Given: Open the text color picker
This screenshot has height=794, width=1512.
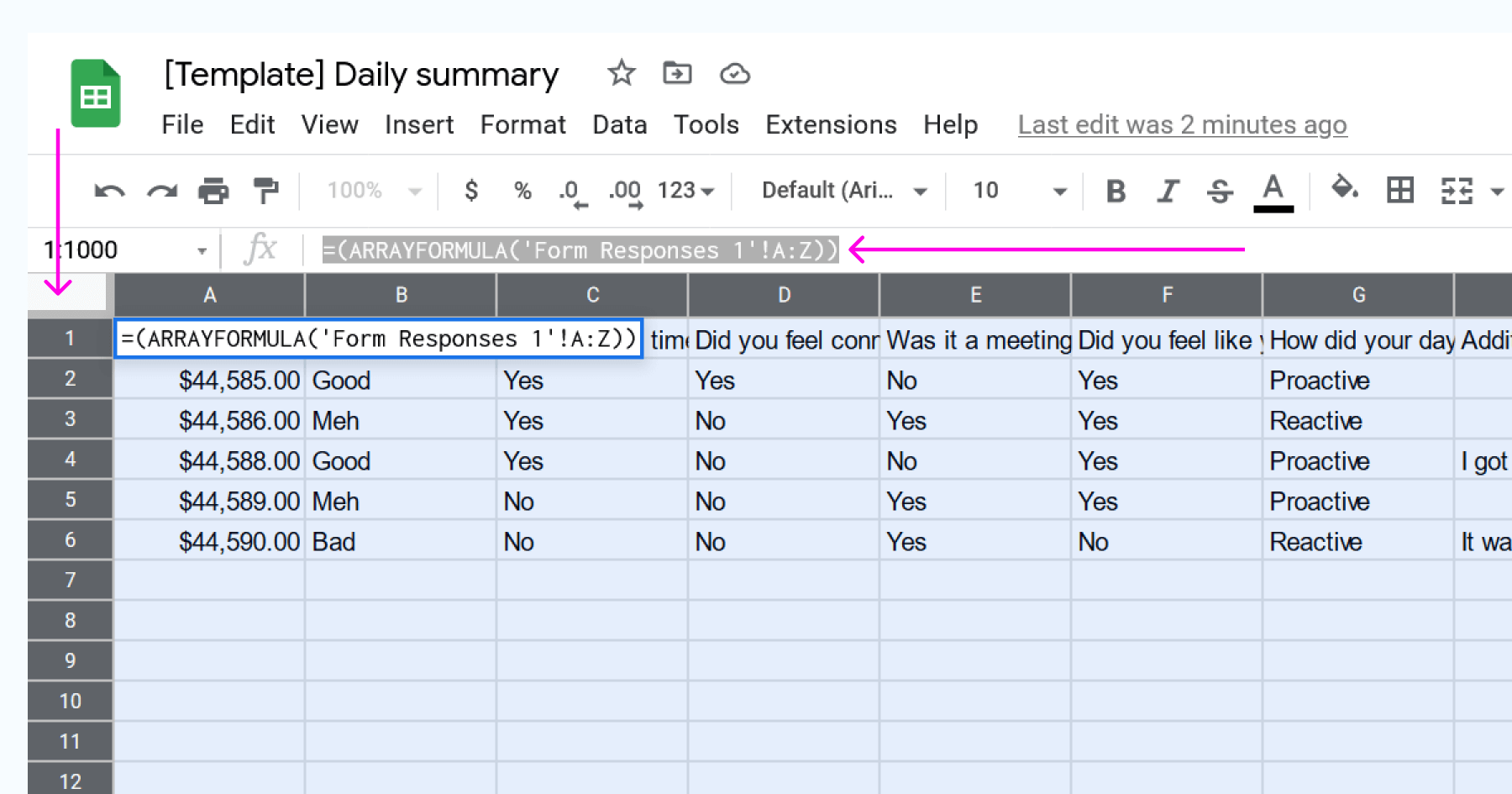Looking at the screenshot, I should pyautogui.click(x=1273, y=191).
